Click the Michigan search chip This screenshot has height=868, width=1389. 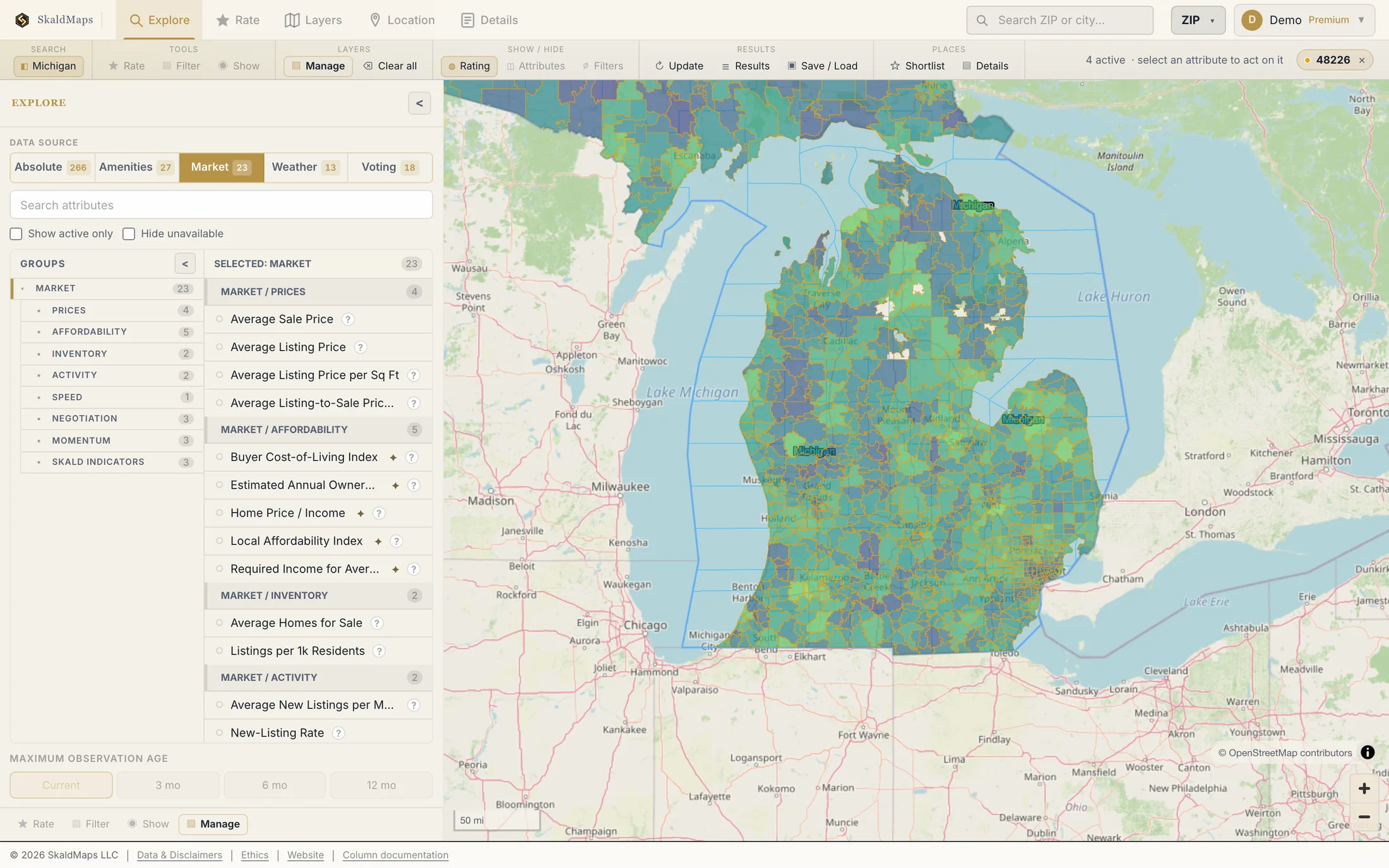49,66
